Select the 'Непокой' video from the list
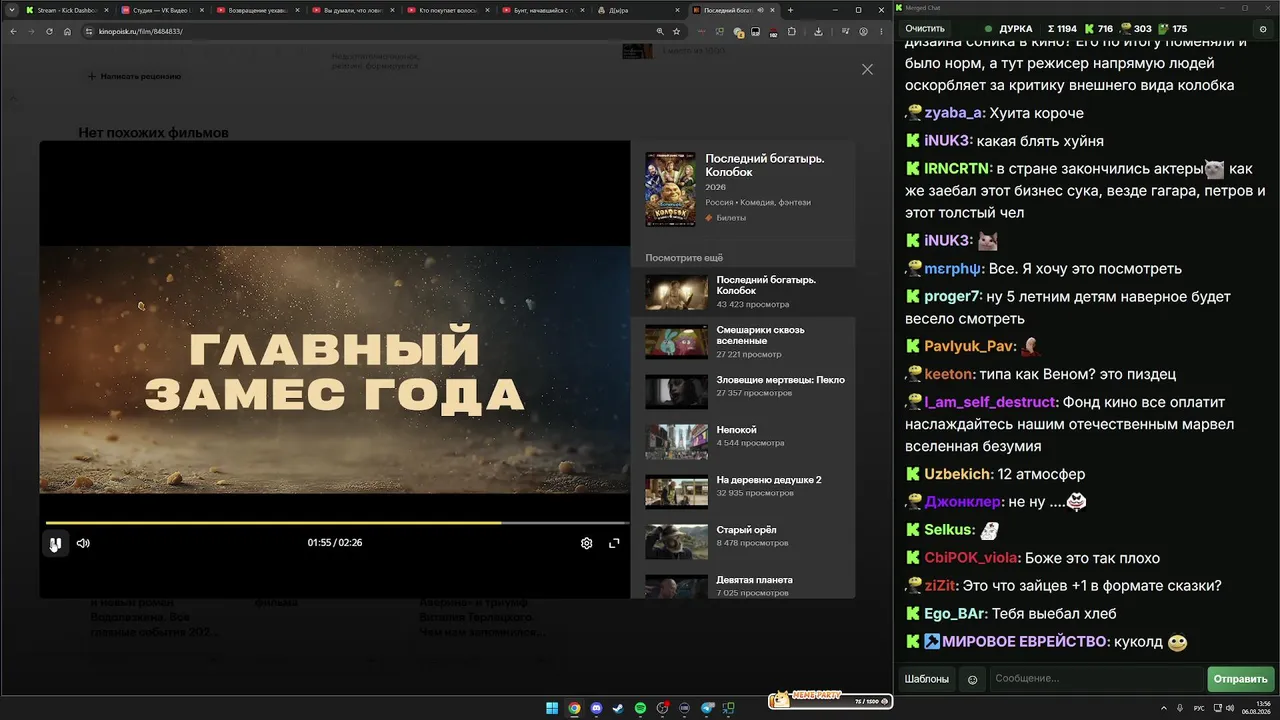Screen dimensions: 1280x720 [743, 441]
